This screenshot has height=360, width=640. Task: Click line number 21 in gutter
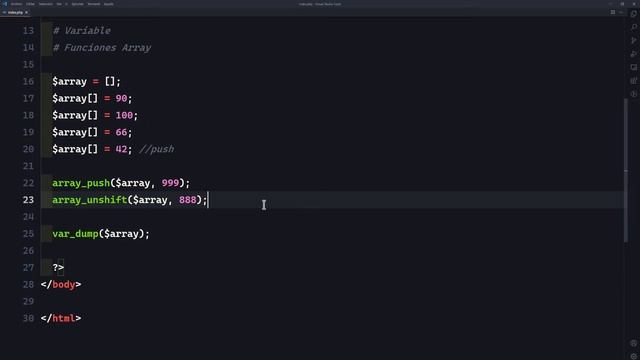point(28,166)
